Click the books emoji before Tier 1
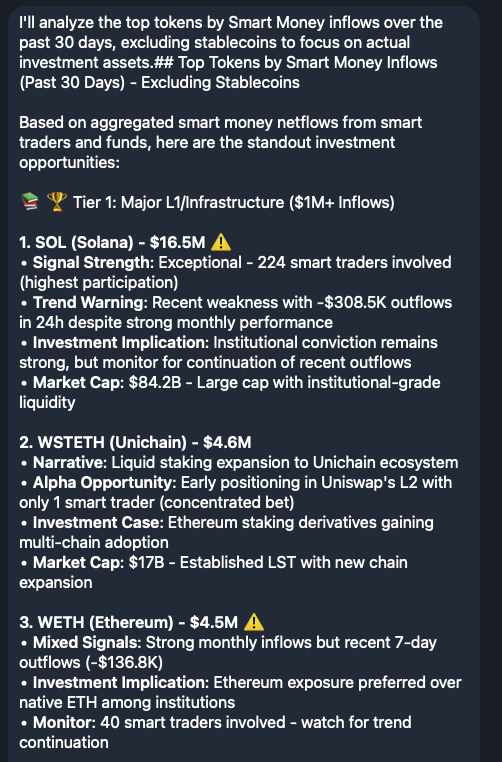502x762 pixels. (x=30, y=202)
